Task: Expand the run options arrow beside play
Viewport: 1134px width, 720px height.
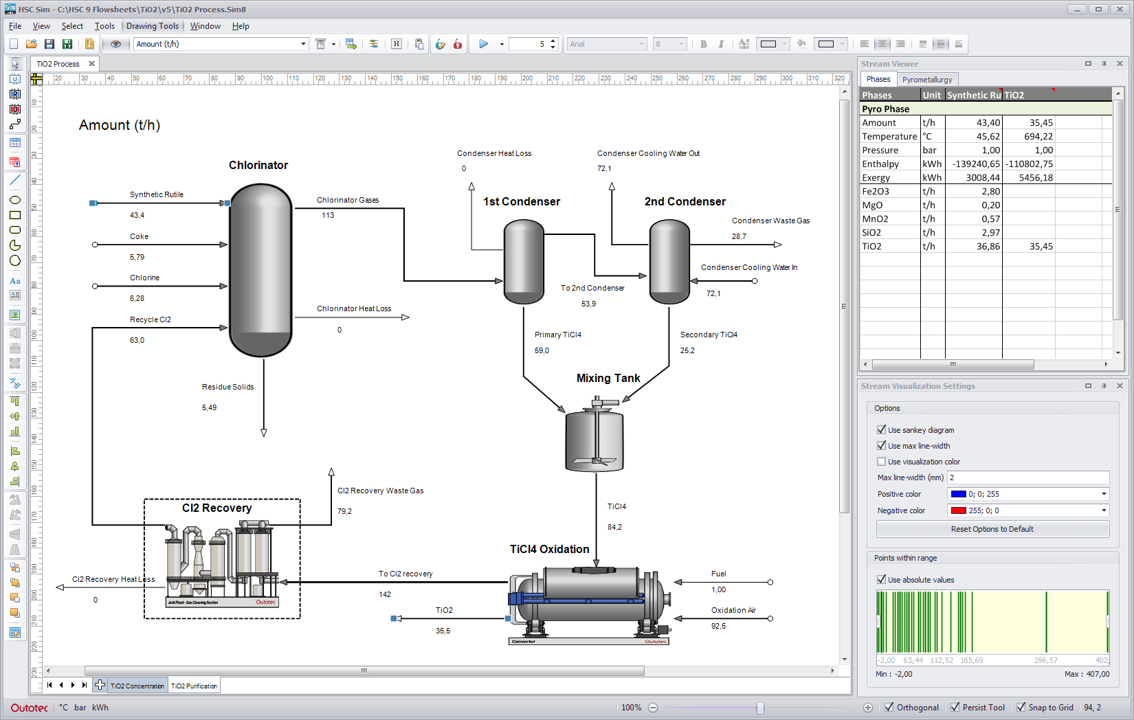Action: pos(501,44)
